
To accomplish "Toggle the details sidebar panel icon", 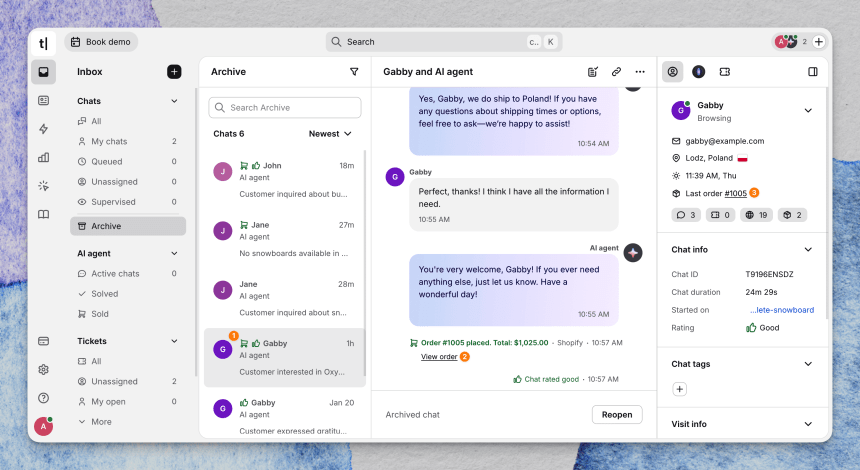I will 813,72.
